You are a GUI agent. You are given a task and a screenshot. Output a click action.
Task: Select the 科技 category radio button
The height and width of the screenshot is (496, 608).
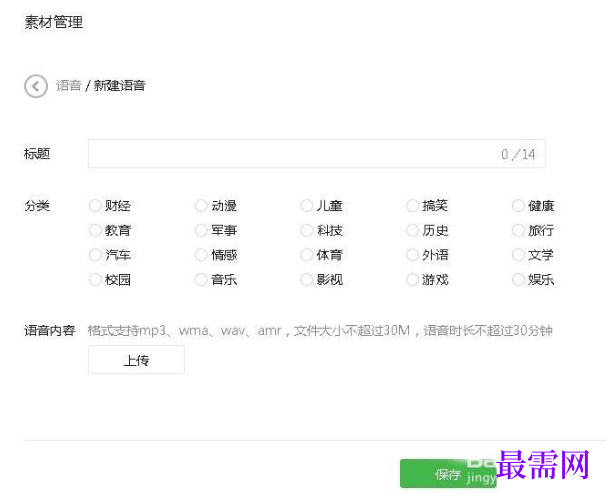306,230
